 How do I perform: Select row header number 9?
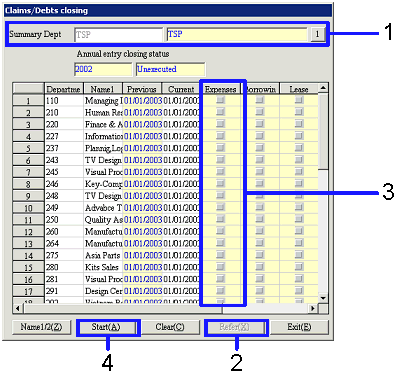tap(28, 196)
